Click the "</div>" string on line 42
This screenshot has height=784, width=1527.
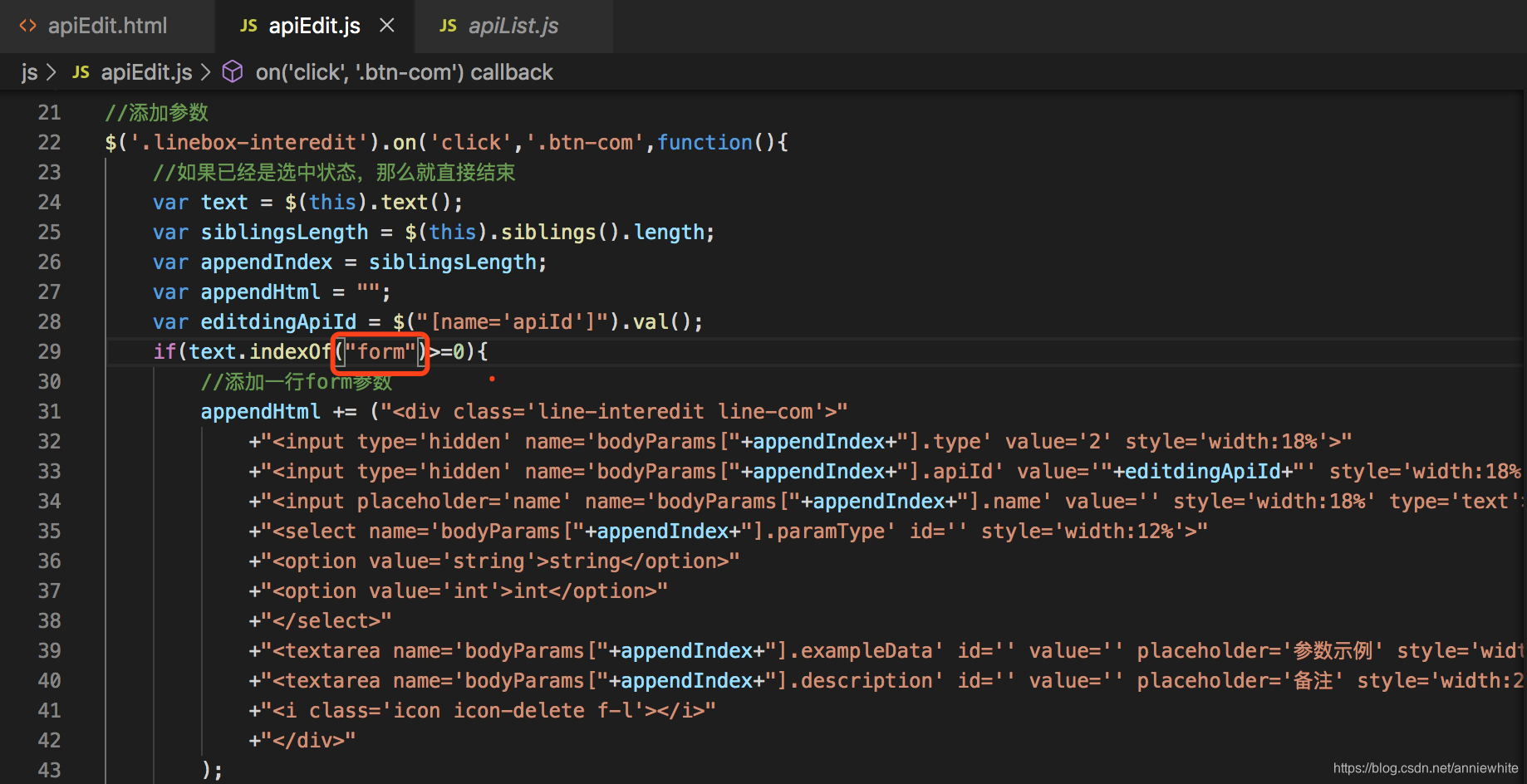click(x=308, y=740)
